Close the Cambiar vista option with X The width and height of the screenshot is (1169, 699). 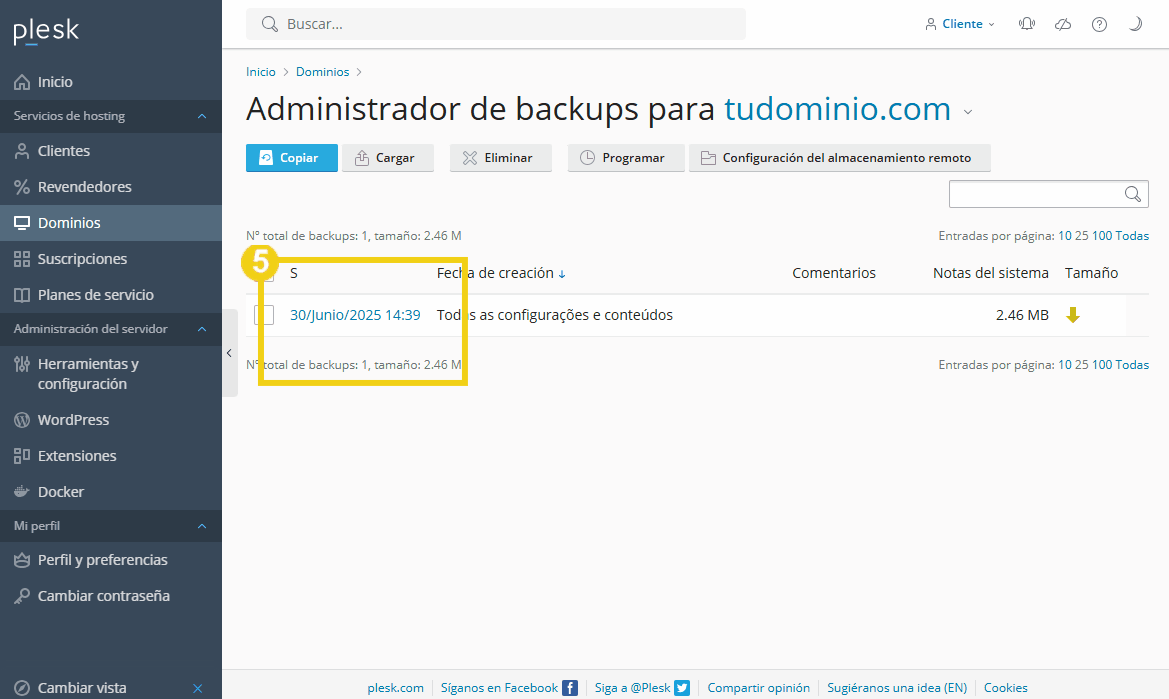point(198,688)
